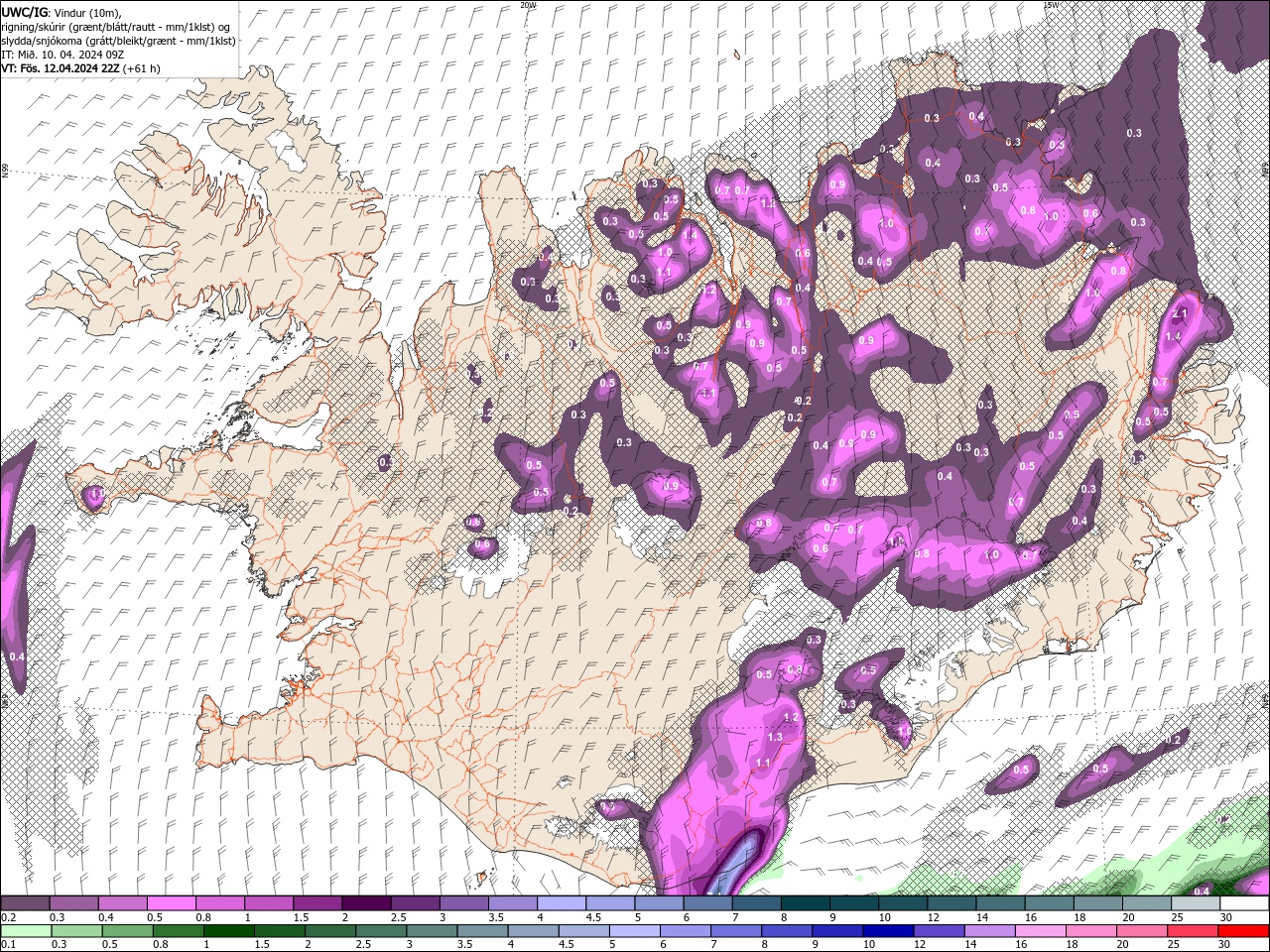Select the 'rigning/skúrir' legend description line

pos(117,26)
